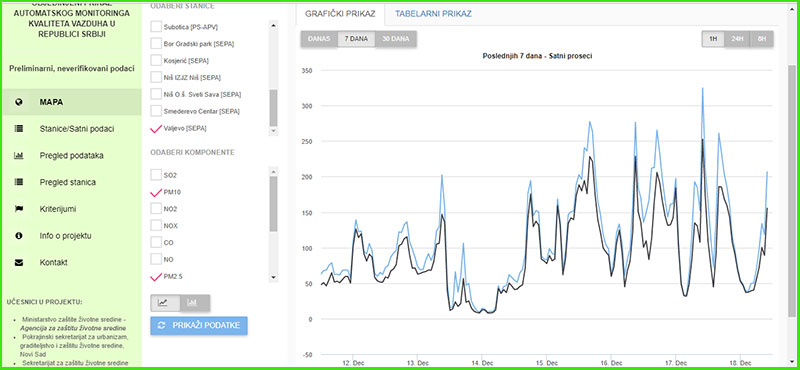This screenshot has height=370, width=800.
Task: Click the PRIKAŽI PODATKE button
Action: (199, 326)
